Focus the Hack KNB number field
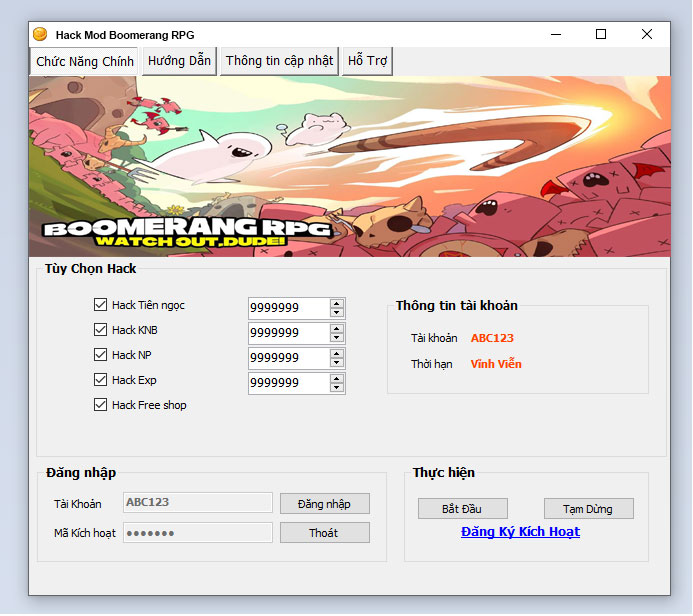693x616 pixels. pos(289,333)
